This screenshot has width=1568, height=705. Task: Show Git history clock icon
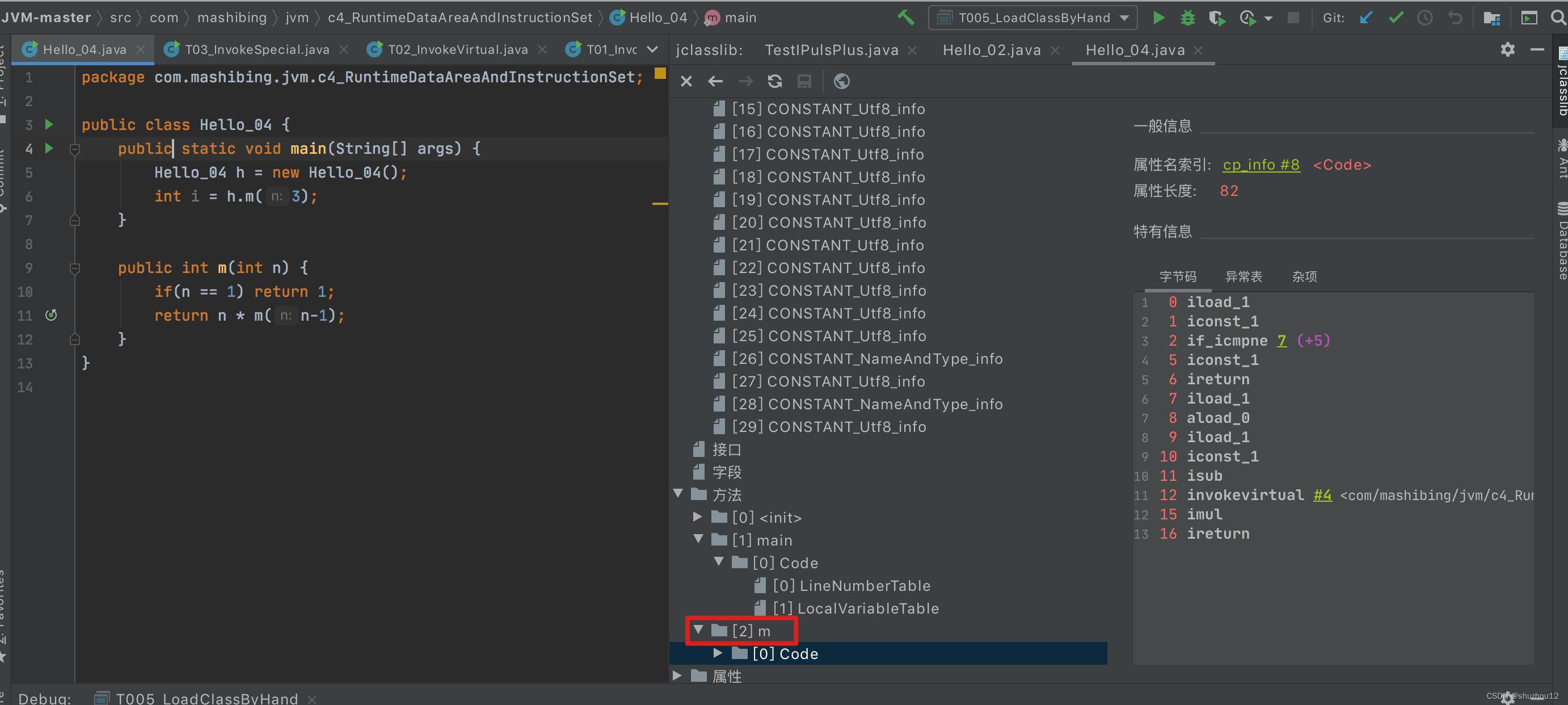1425,18
